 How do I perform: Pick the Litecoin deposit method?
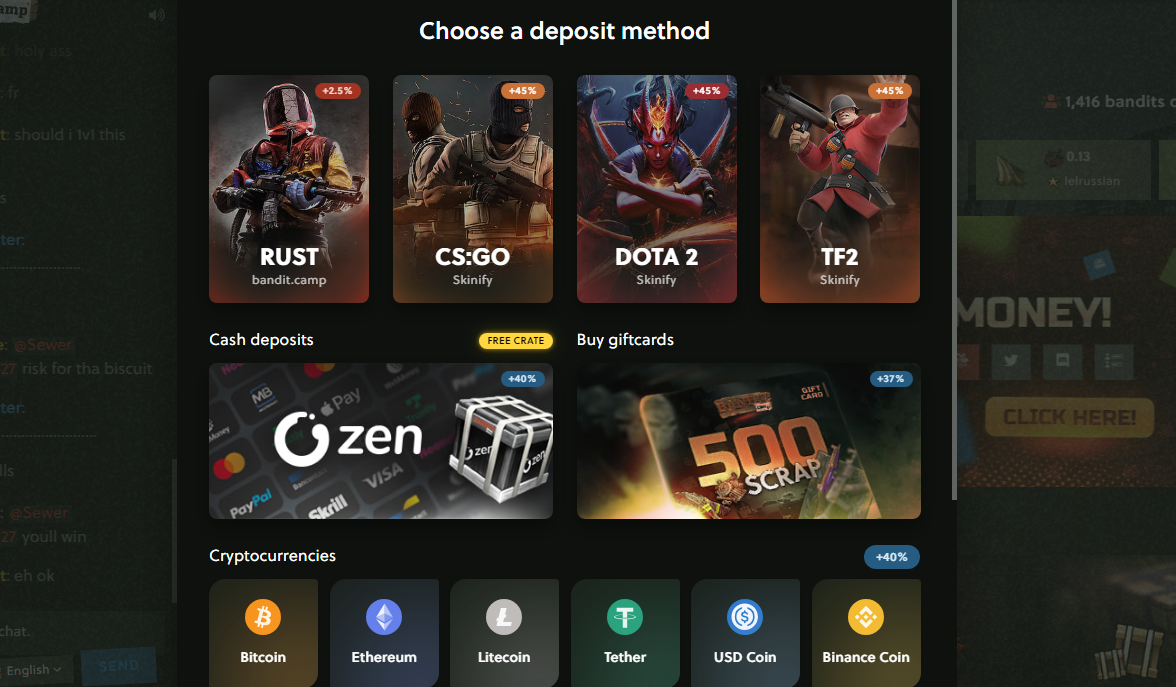504,633
